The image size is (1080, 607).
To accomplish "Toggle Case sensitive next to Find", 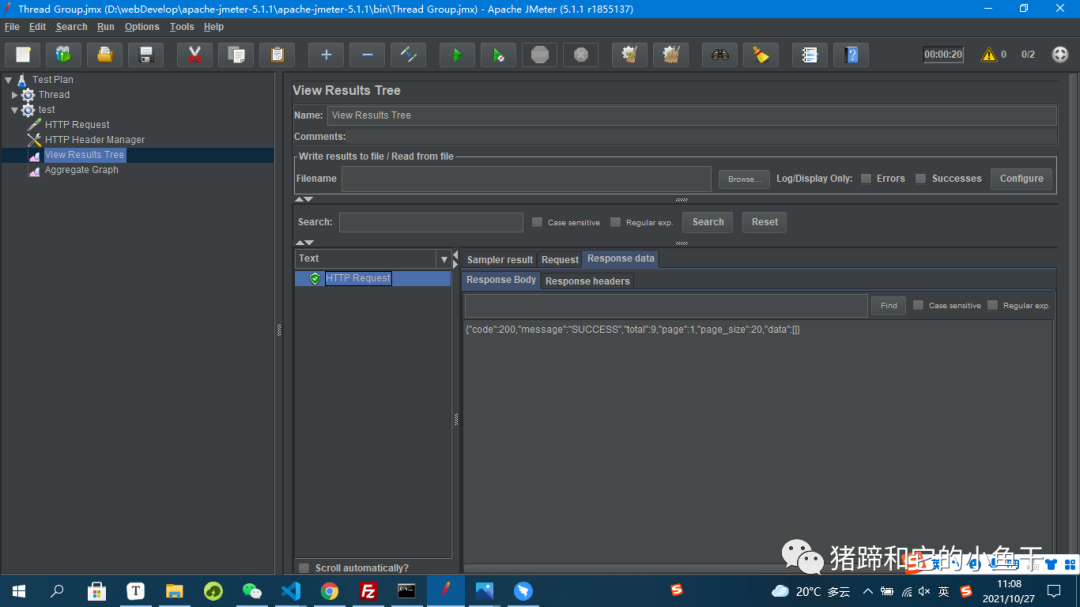I will (918, 305).
